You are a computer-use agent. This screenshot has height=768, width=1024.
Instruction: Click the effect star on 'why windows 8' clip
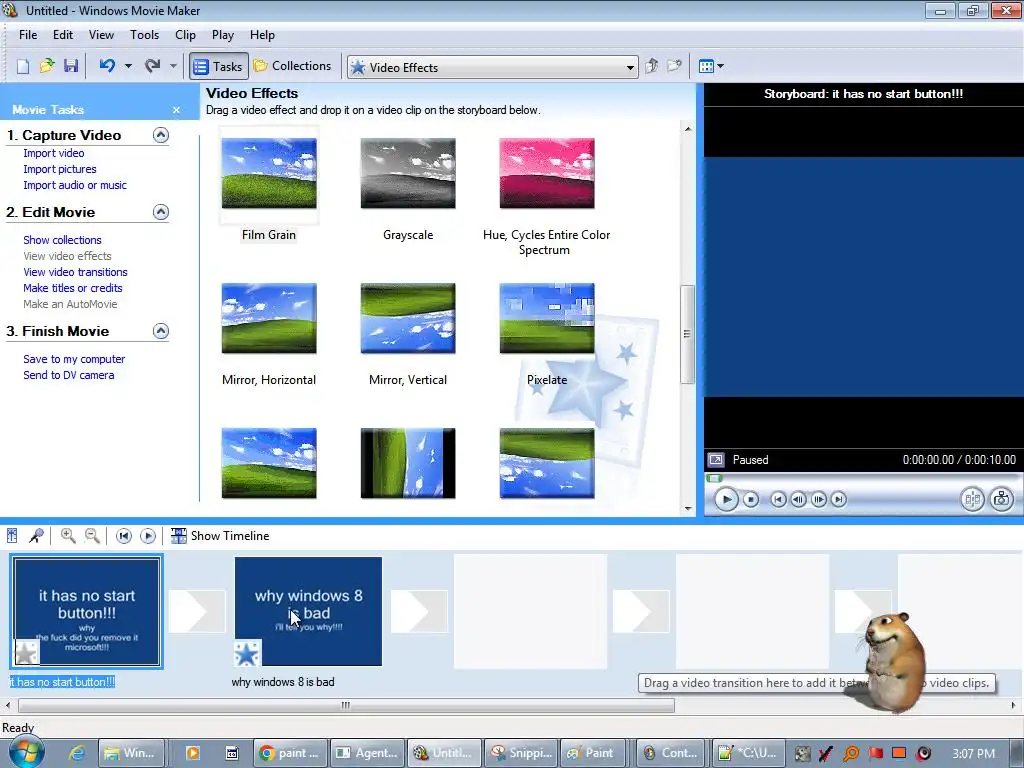point(247,653)
